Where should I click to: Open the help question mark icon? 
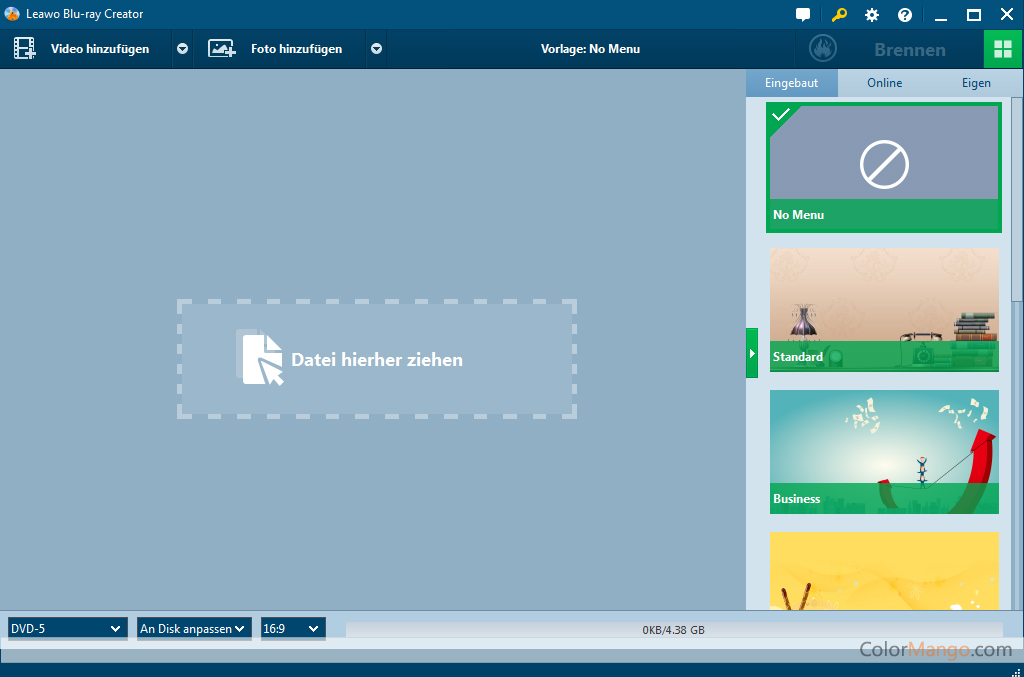(x=904, y=15)
